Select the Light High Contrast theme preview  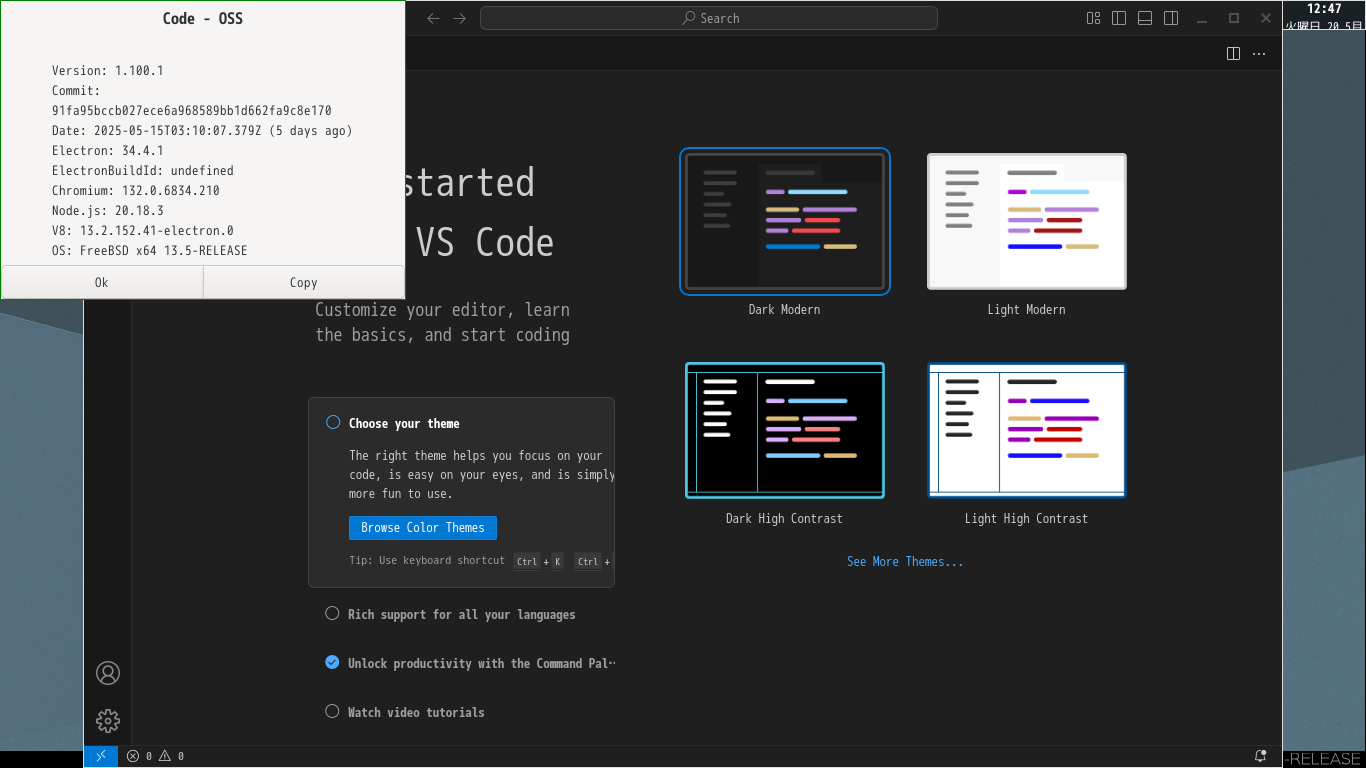pyautogui.click(x=1027, y=430)
